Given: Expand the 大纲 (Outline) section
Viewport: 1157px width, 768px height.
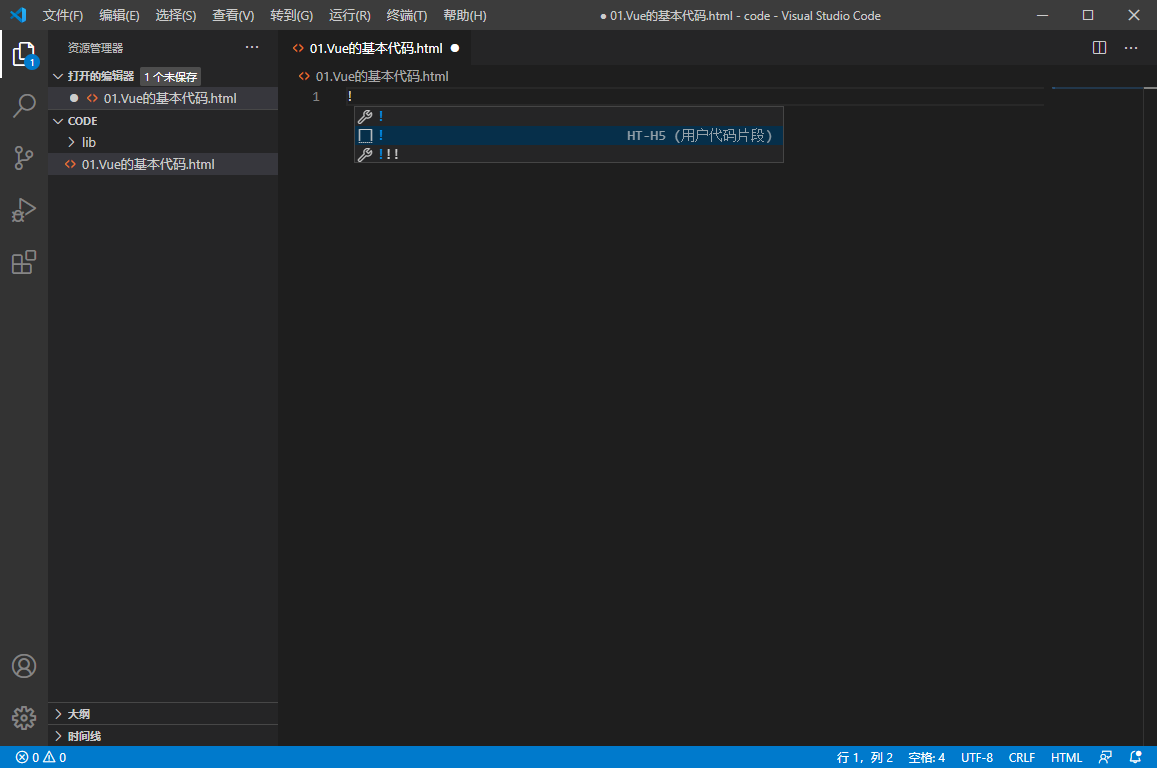Looking at the screenshot, I should (78, 713).
